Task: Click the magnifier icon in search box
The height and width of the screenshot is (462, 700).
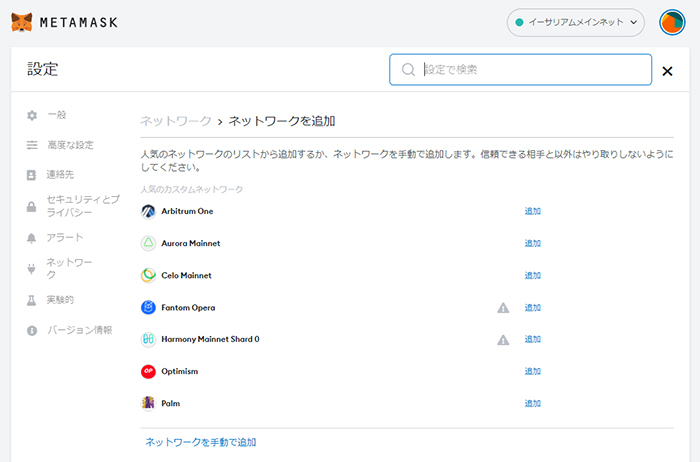Action: (x=408, y=70)
